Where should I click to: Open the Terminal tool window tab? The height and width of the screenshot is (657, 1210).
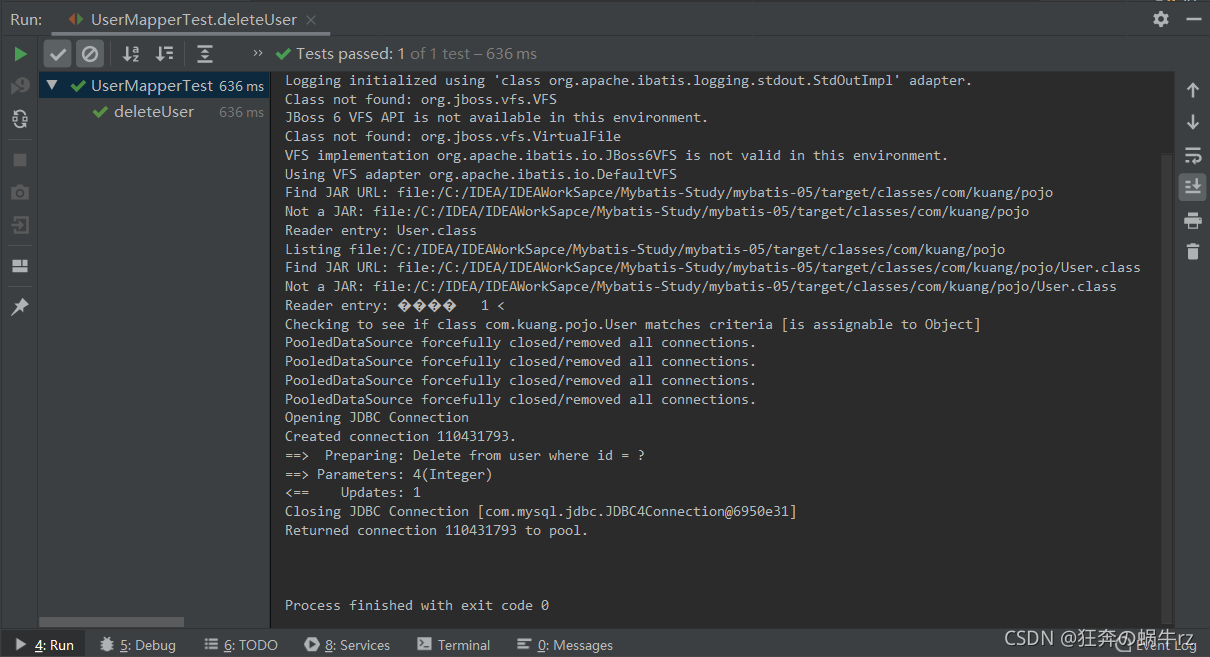pos(454,645)
